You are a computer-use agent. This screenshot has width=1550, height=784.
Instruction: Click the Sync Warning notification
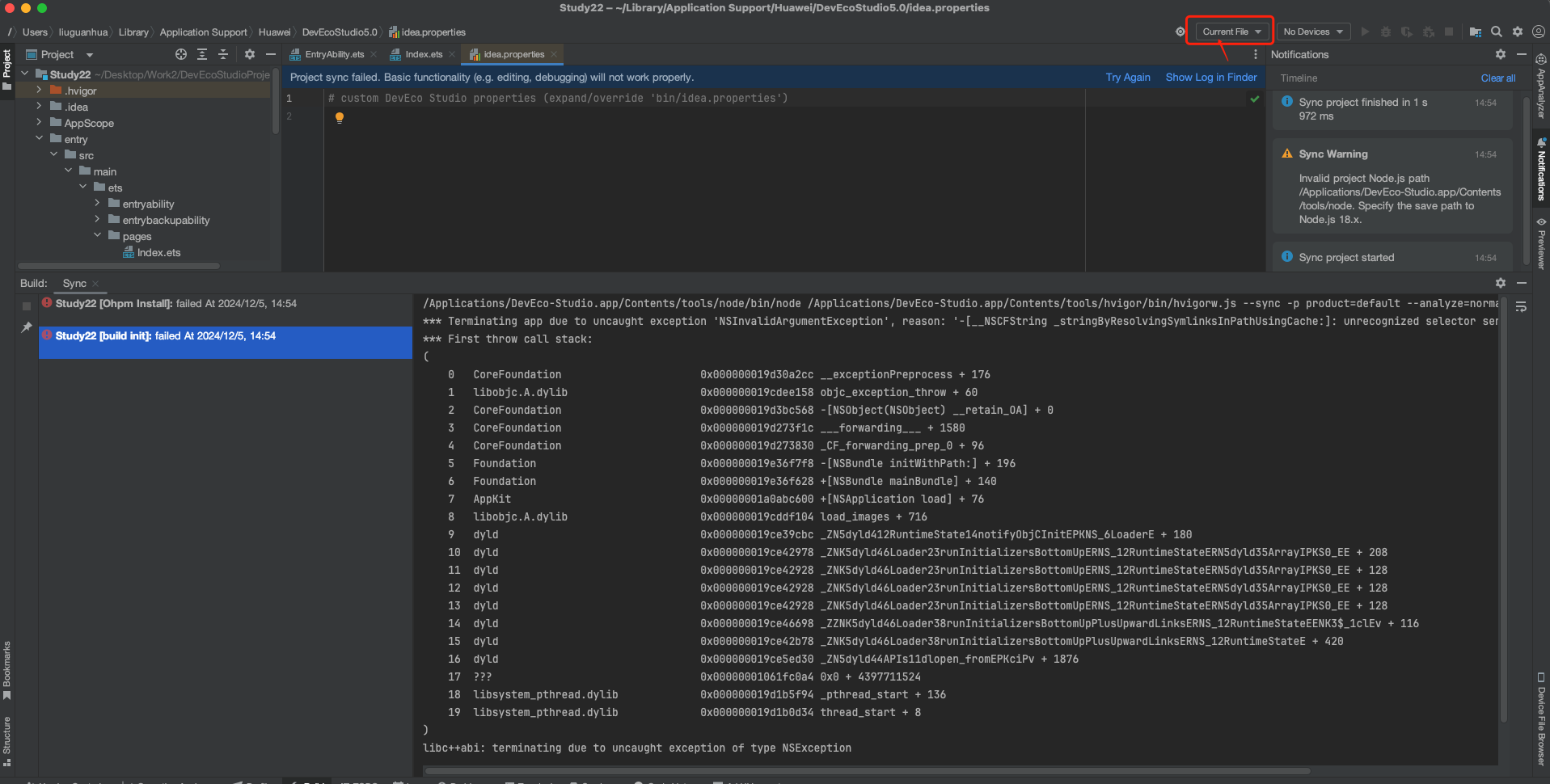click(1392, 188)
